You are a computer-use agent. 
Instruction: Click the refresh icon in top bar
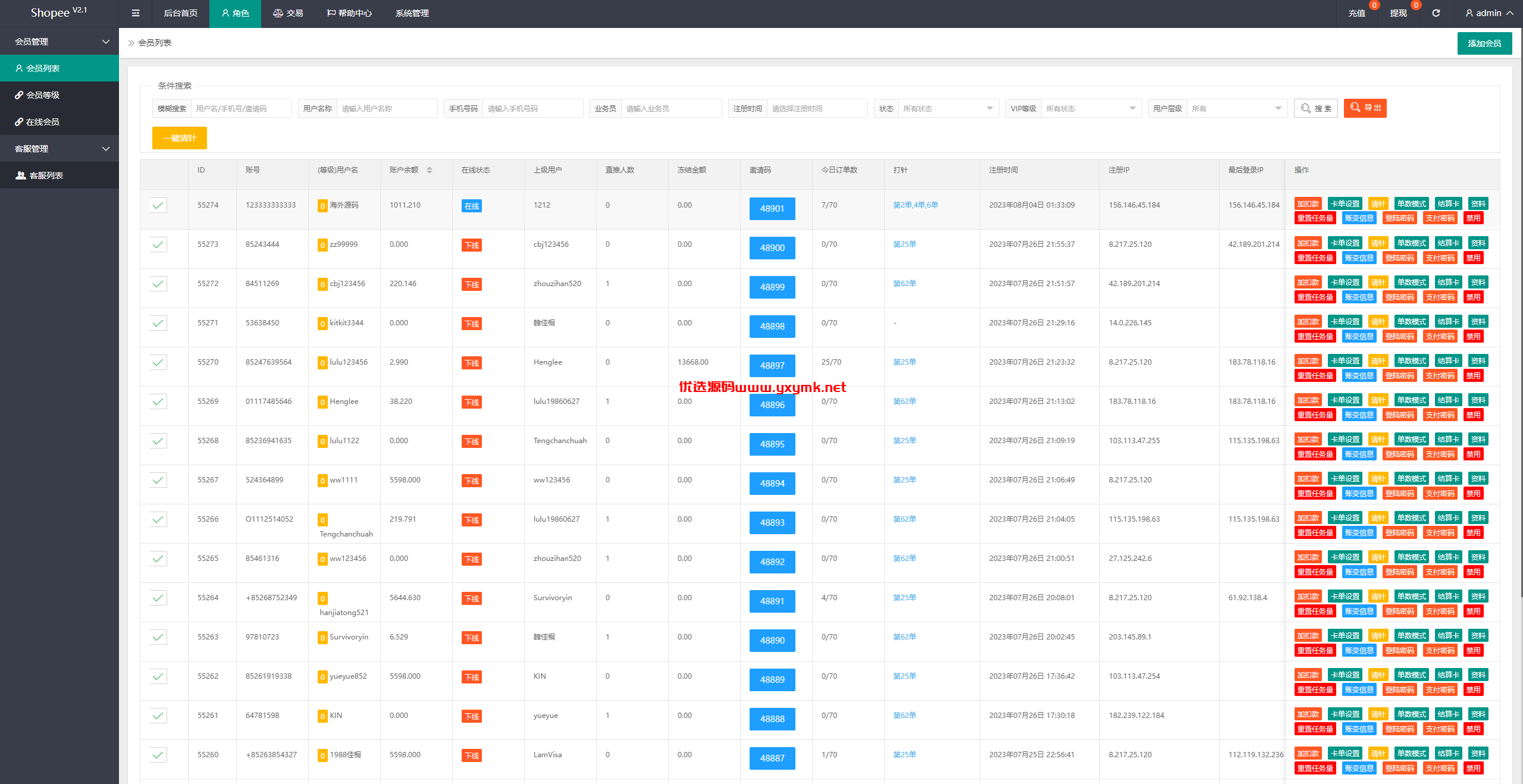(1436, 13)
